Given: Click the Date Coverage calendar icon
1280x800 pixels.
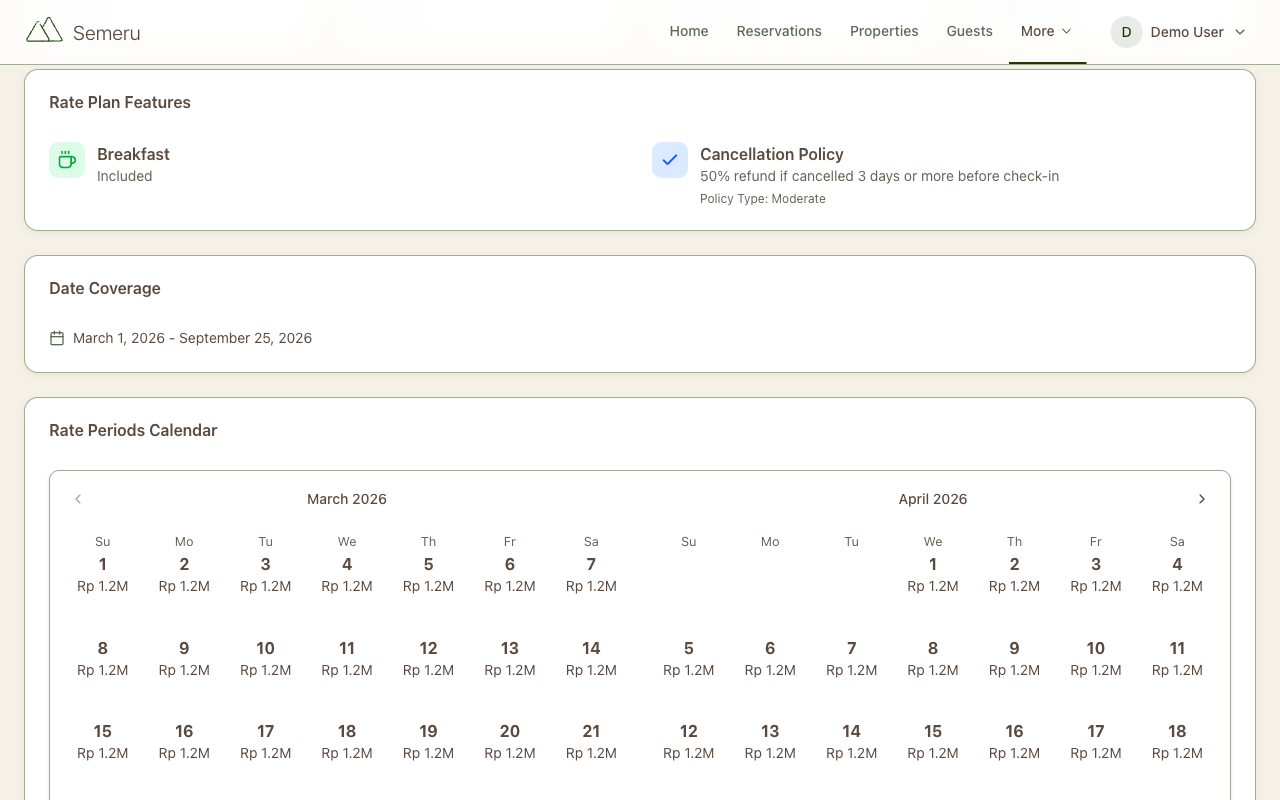Looking at the screenshot, I should [57, 338].
